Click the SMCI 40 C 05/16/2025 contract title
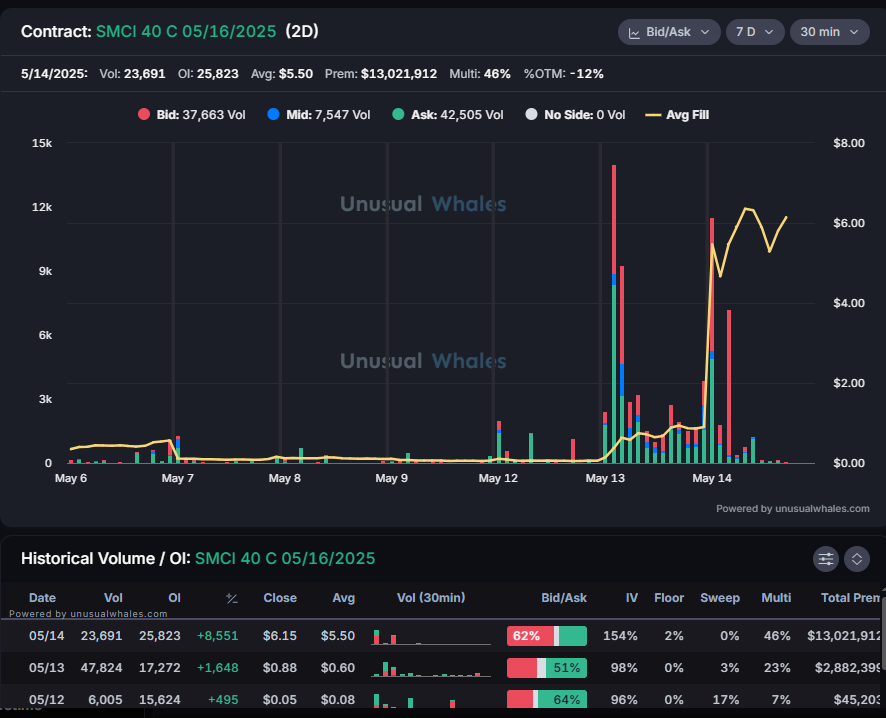The image size is (886, 718). [x=186, y=31]
